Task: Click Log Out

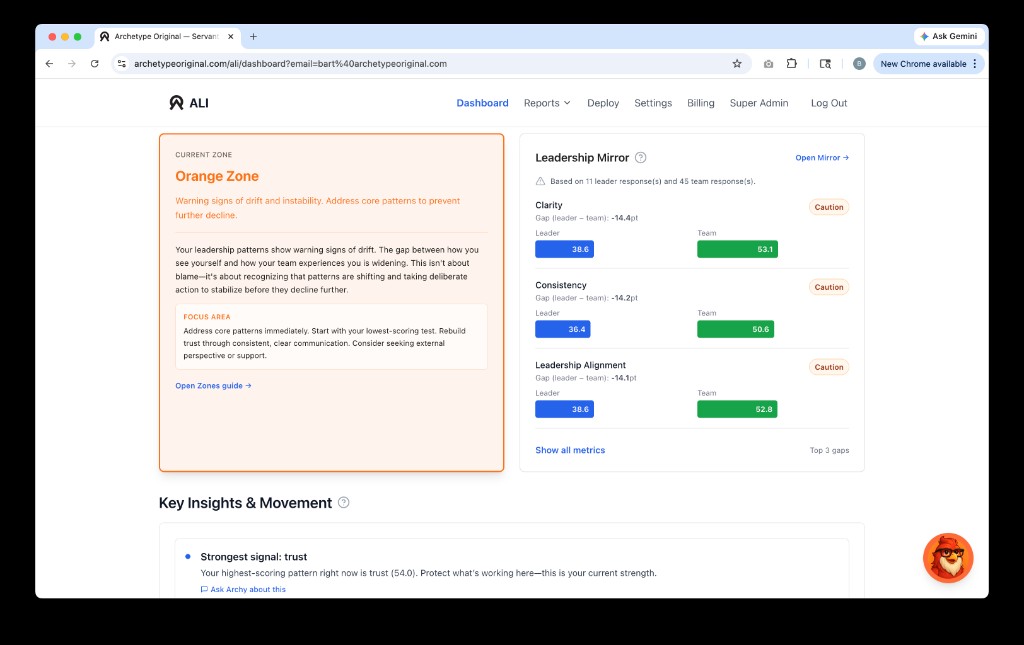Action: 829,103
